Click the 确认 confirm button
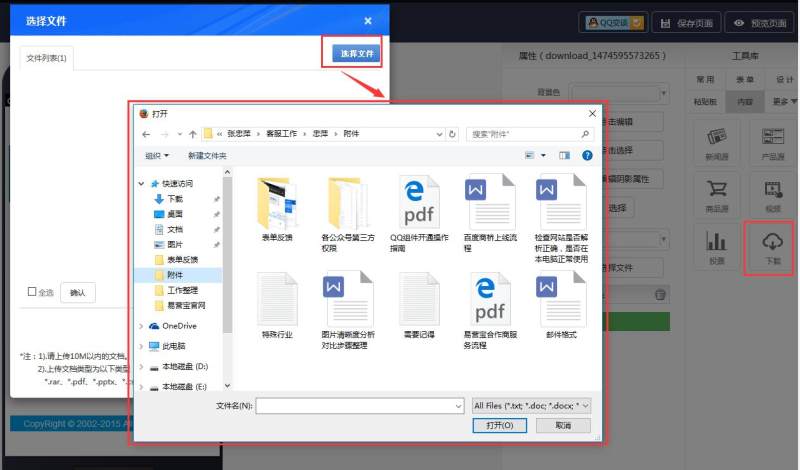800x470 pixels. 78,292
